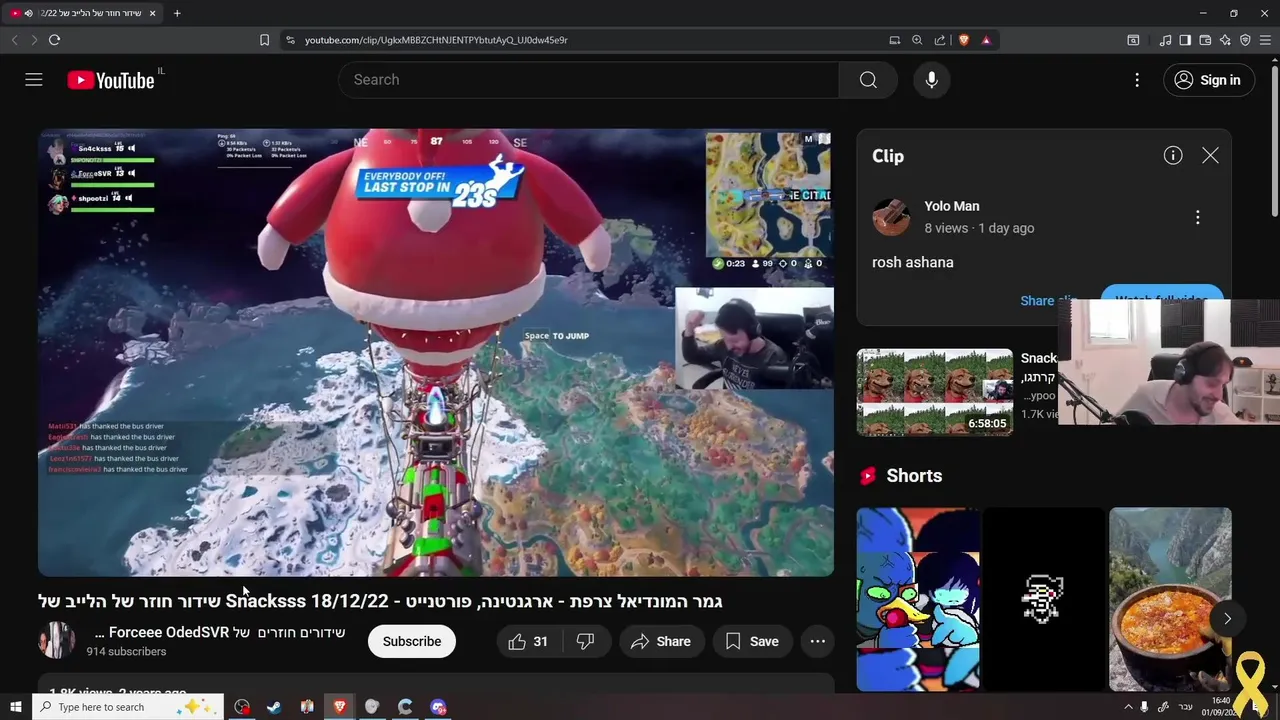Open Brave browser from the taskbar
Screen dimensions: 1280x720
pyautogui.click(x=340, y=707)
